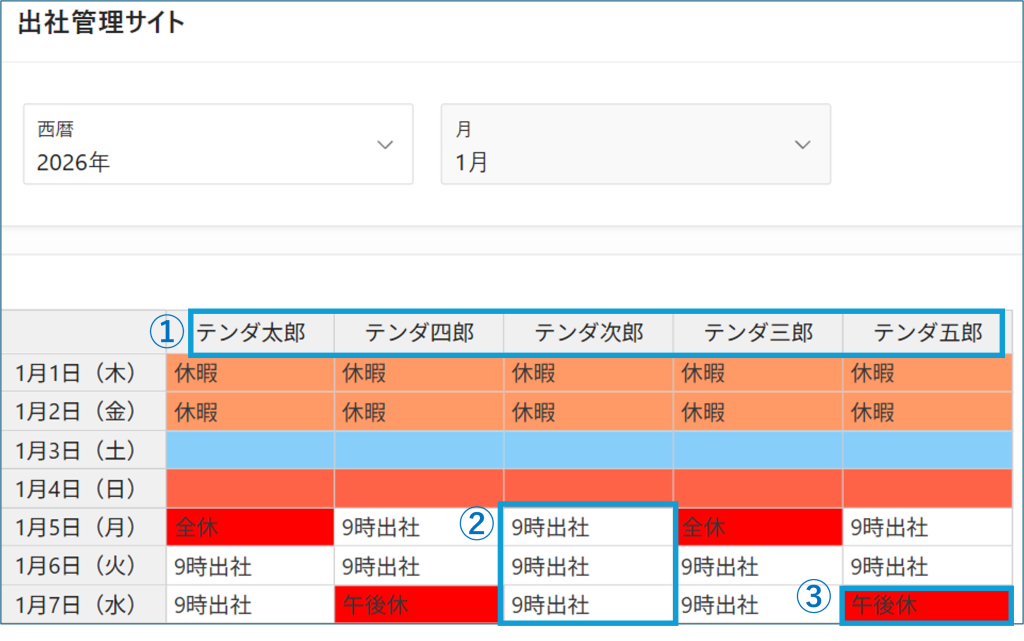Viewport: 1024px width, 641px height.
Task: Click テンダ太郎's 全休 cell on 1月5日
Action: coord(250,527)
